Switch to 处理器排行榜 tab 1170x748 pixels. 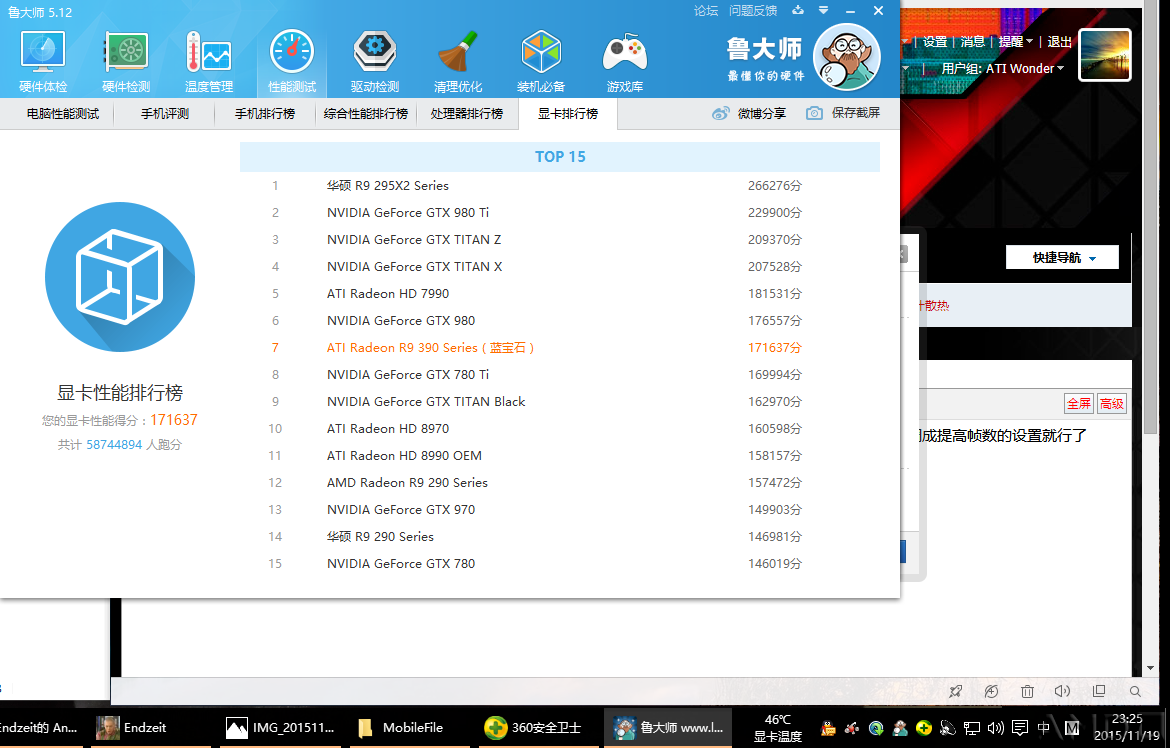point(466,113)
